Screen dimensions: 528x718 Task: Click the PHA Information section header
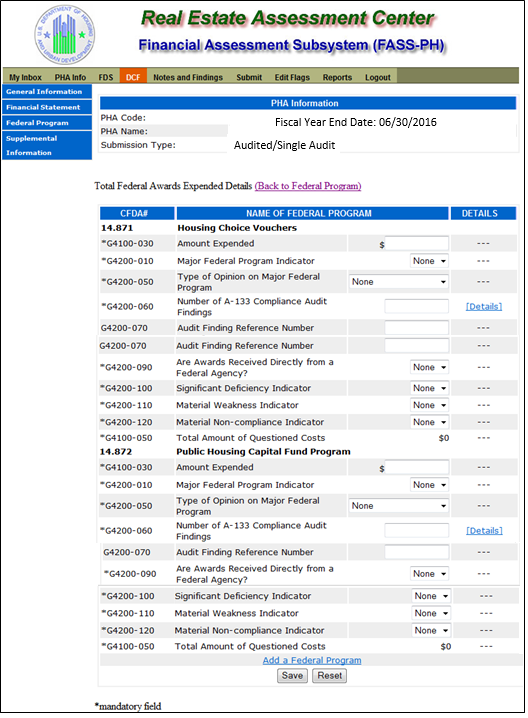click(308, 103)
